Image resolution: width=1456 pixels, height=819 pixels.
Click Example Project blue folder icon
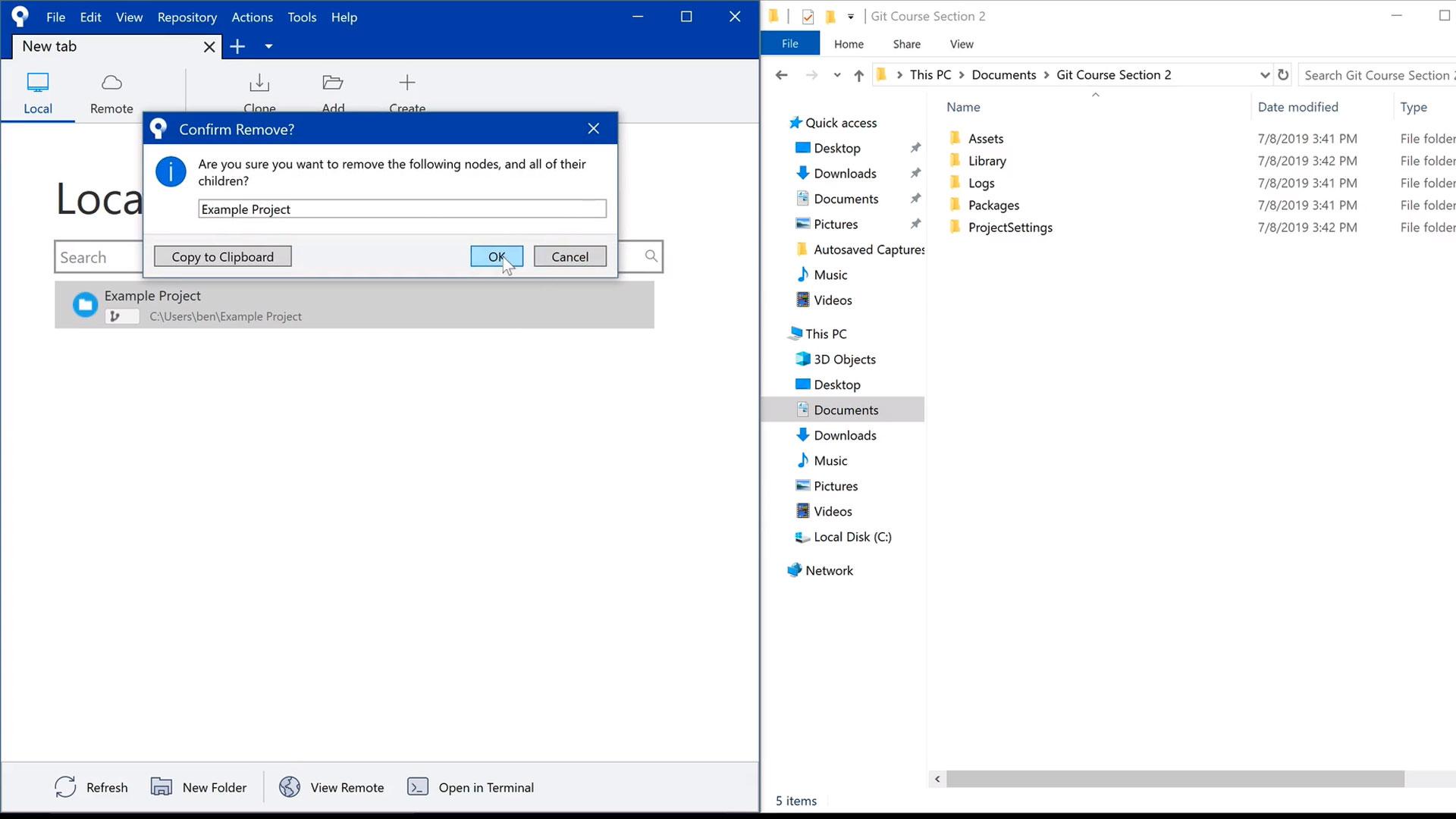[85, 305]
